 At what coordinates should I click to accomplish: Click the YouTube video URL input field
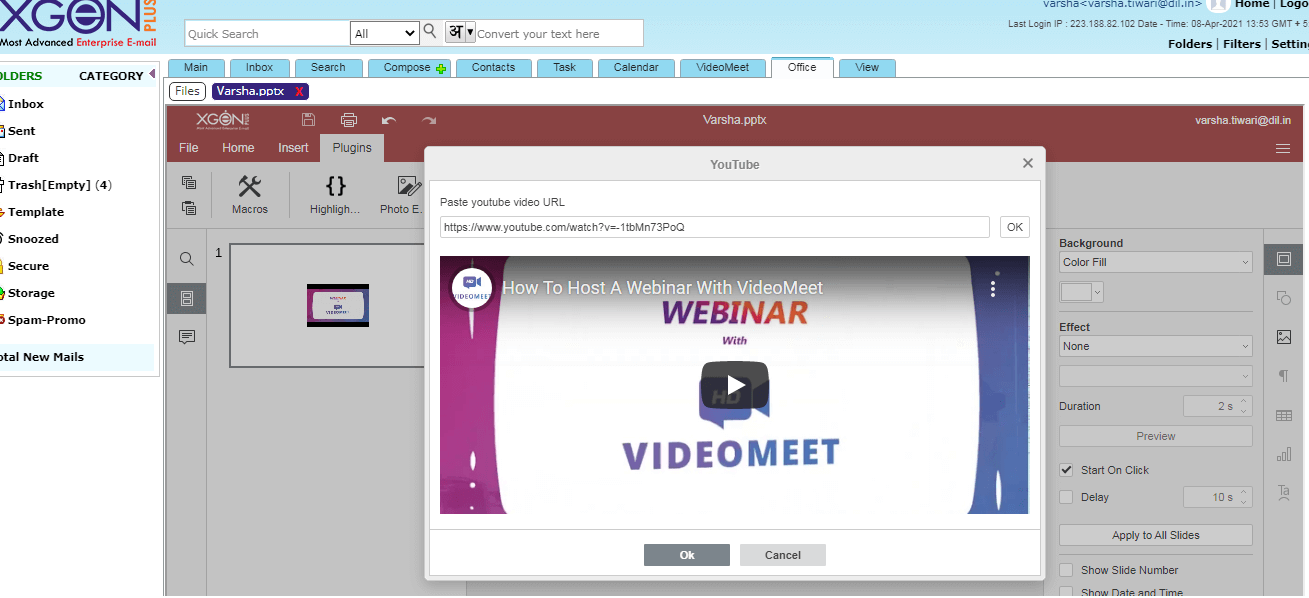click(715, 227)
